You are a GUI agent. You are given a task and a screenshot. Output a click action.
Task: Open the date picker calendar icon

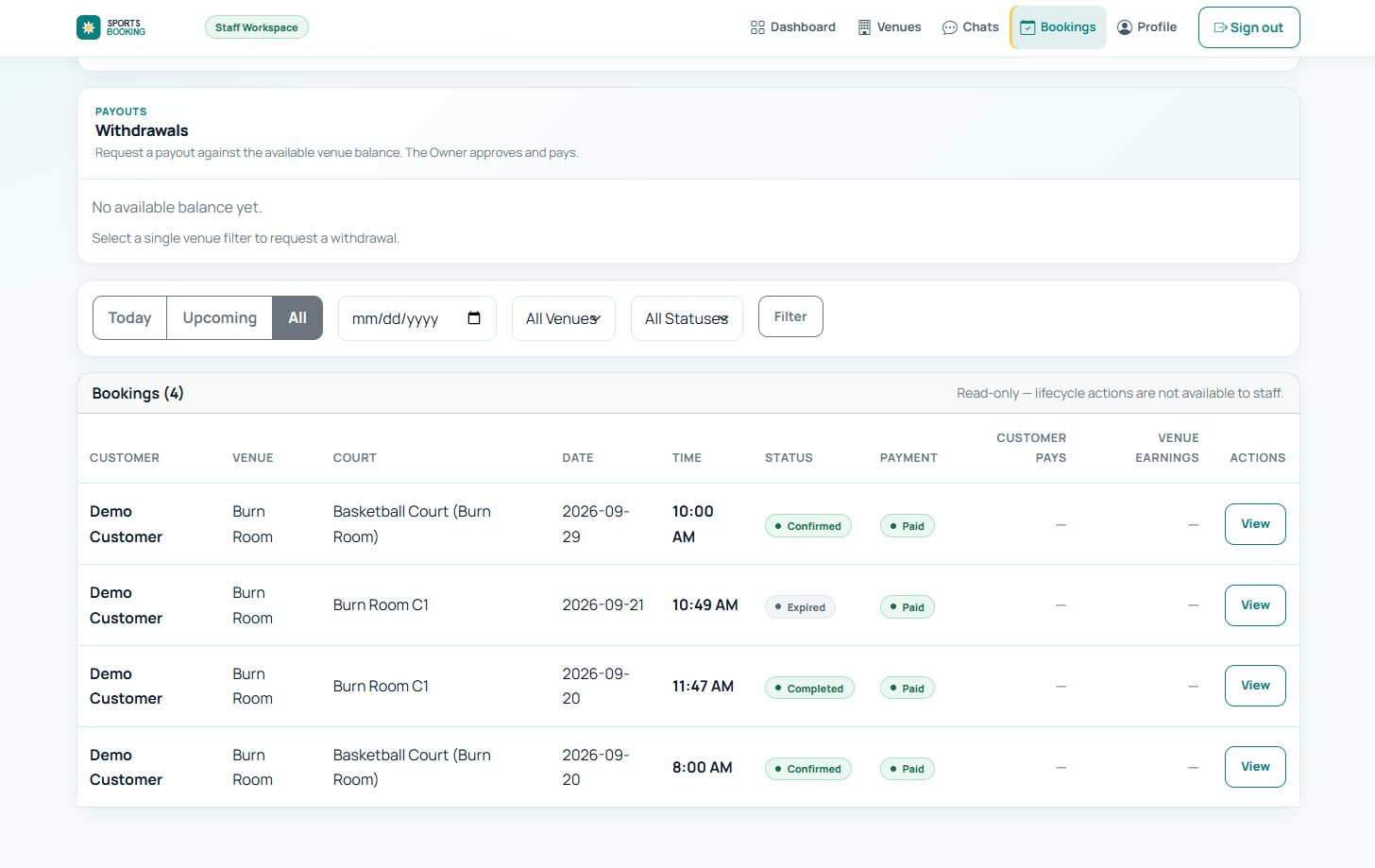(474, 318)
